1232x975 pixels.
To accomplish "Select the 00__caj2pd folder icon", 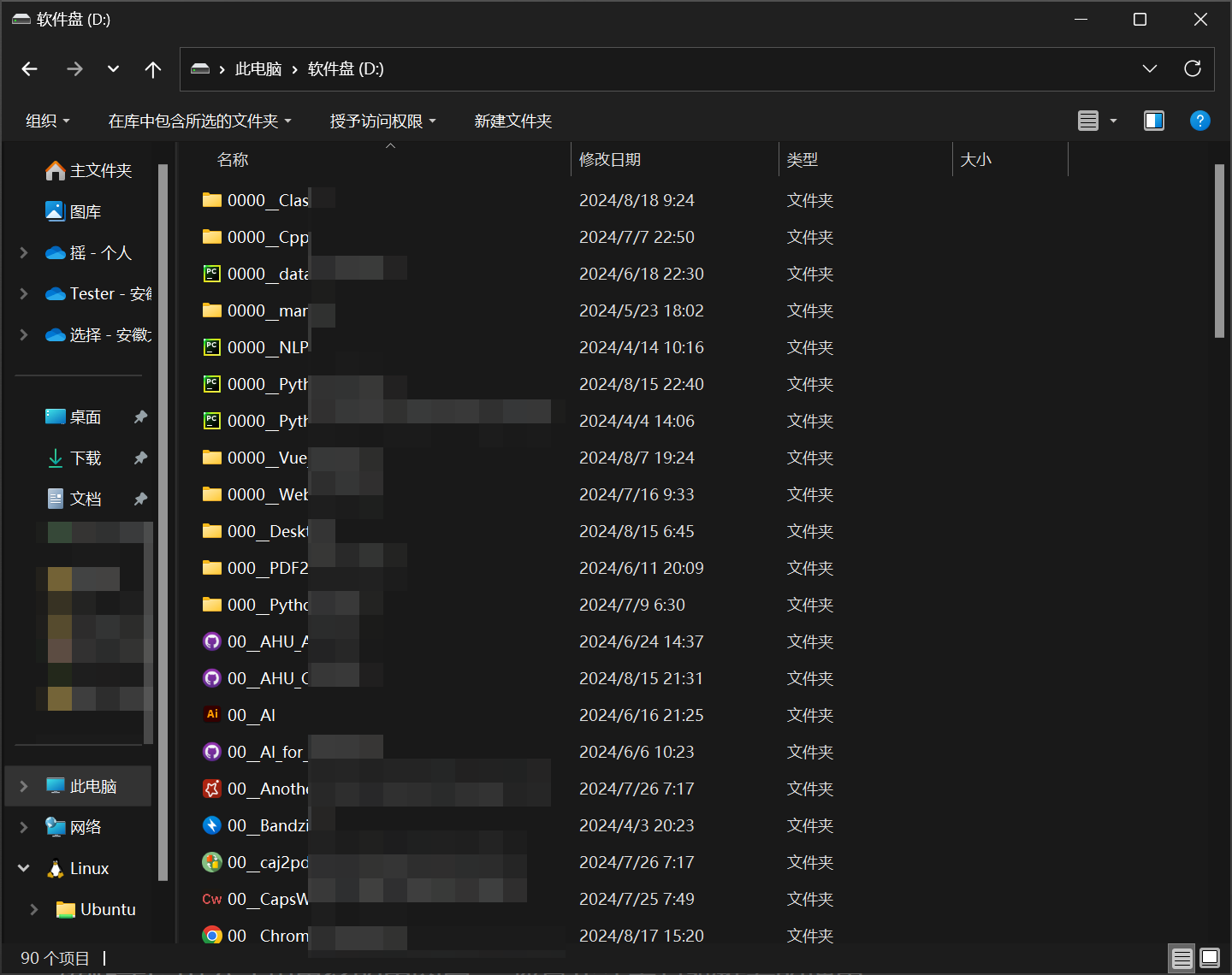I will (212, 862).
